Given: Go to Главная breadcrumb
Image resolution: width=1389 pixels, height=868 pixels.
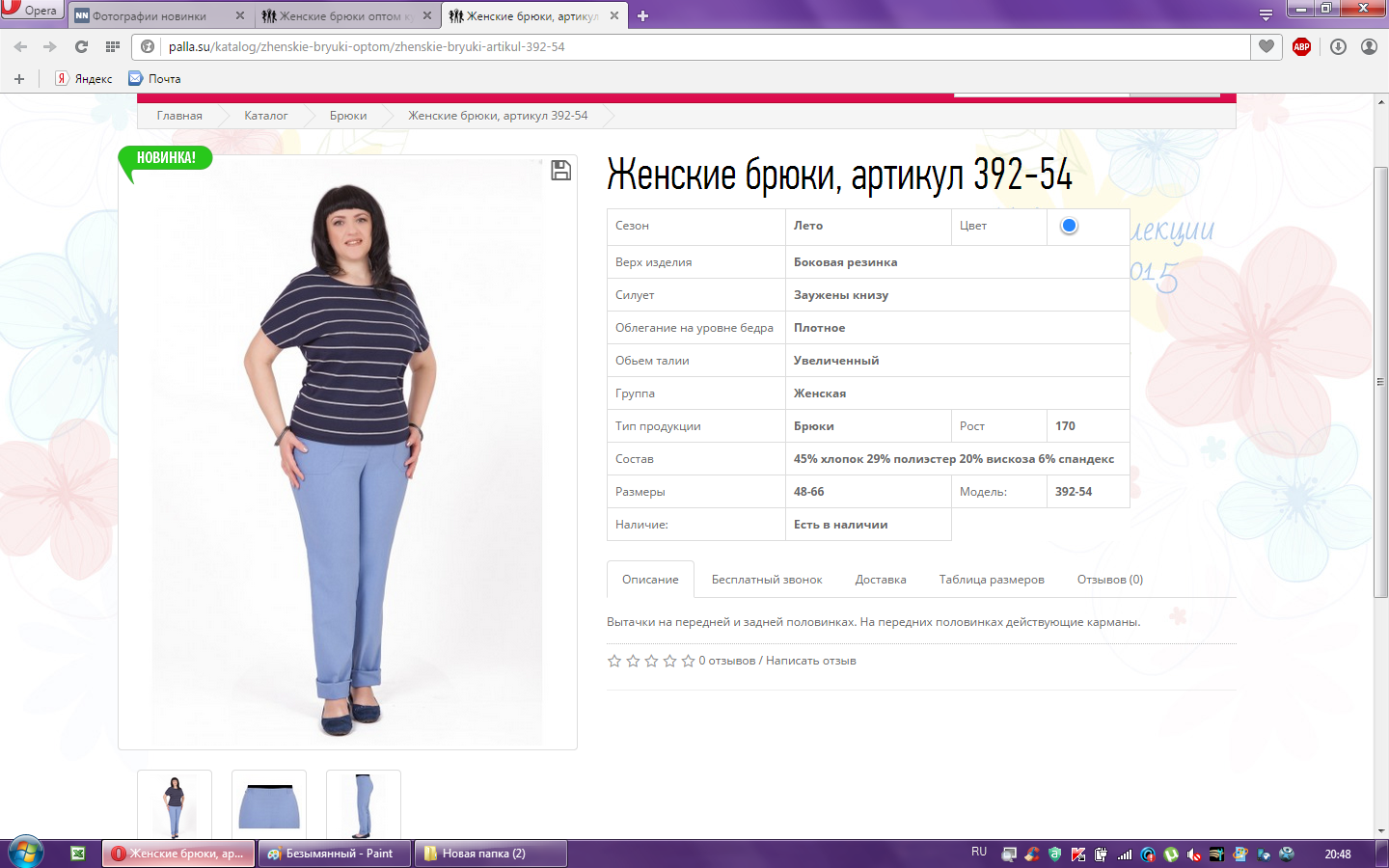Looking at the screenshot, I should 179,116.
